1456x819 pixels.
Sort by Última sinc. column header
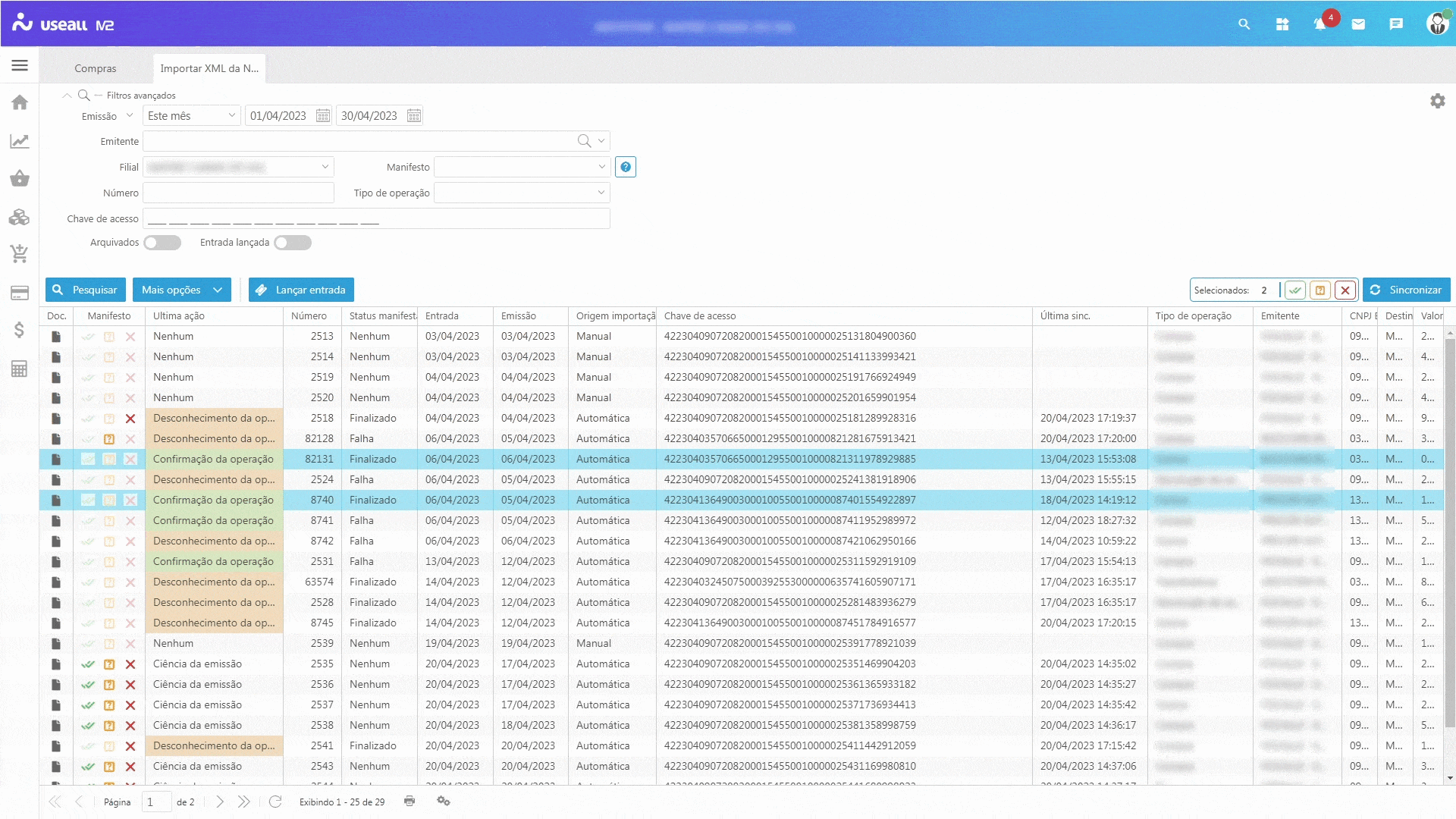click(1090, 316)
